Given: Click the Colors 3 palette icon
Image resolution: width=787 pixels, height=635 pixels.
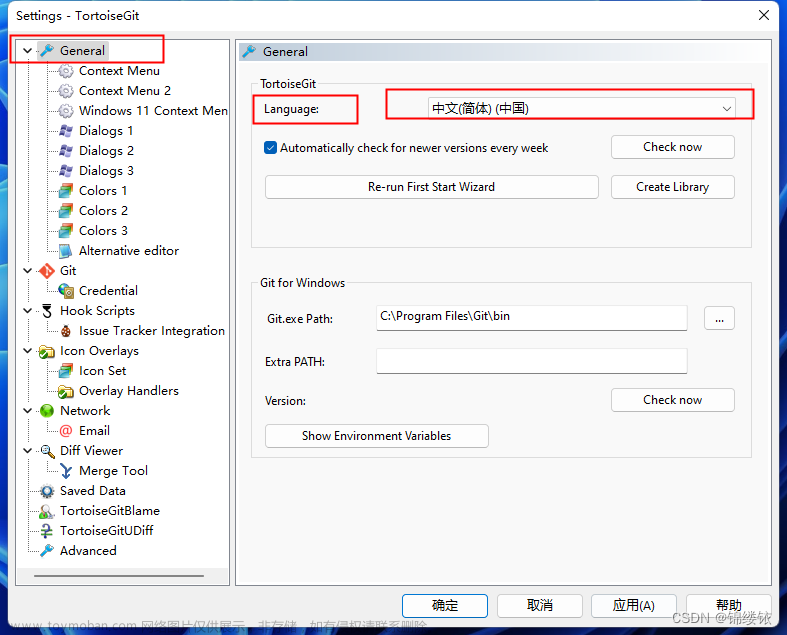Looking at the screenshot, I should [66, 231].
